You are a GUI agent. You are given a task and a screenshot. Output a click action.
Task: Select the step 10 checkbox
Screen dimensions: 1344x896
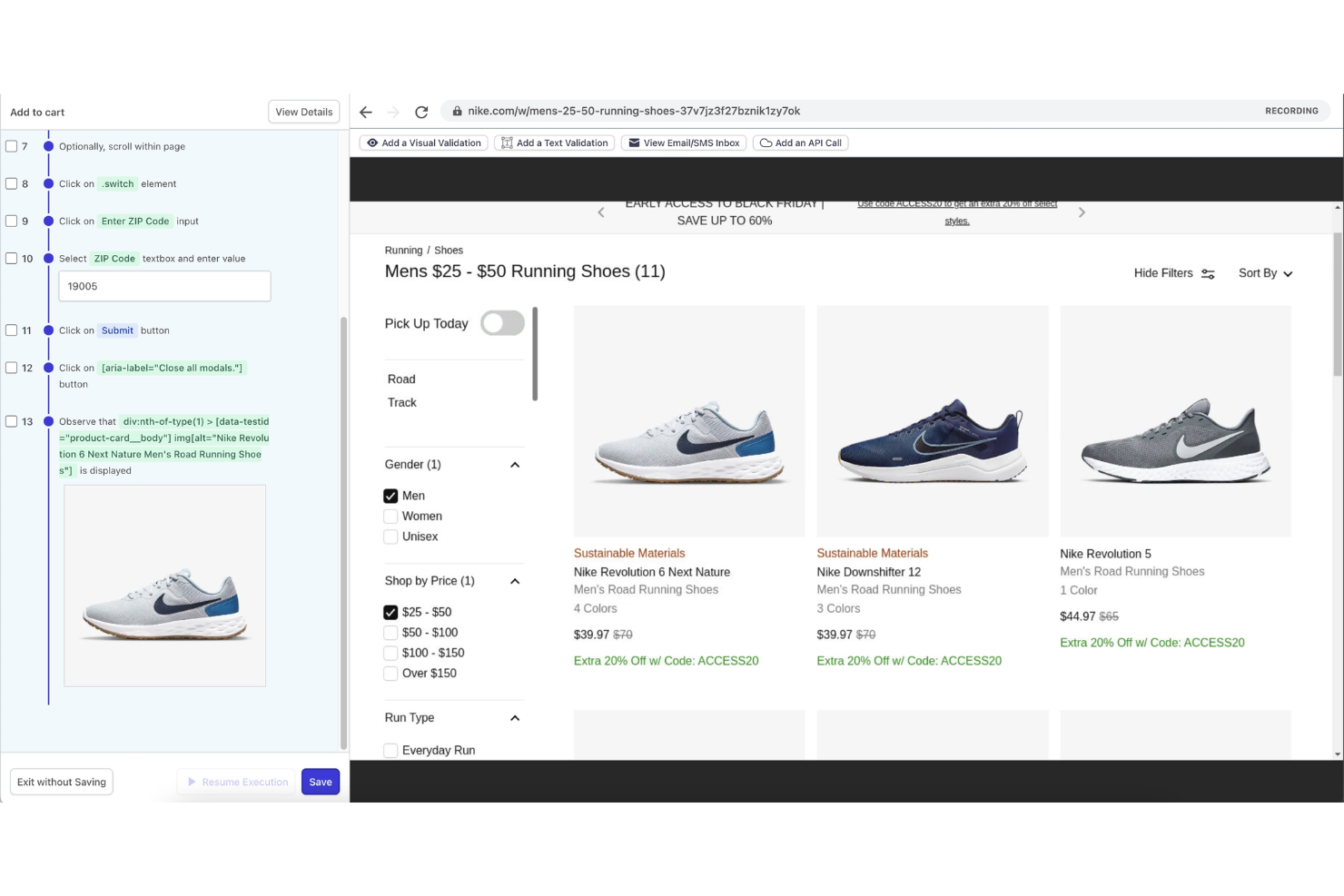[12, 259]
